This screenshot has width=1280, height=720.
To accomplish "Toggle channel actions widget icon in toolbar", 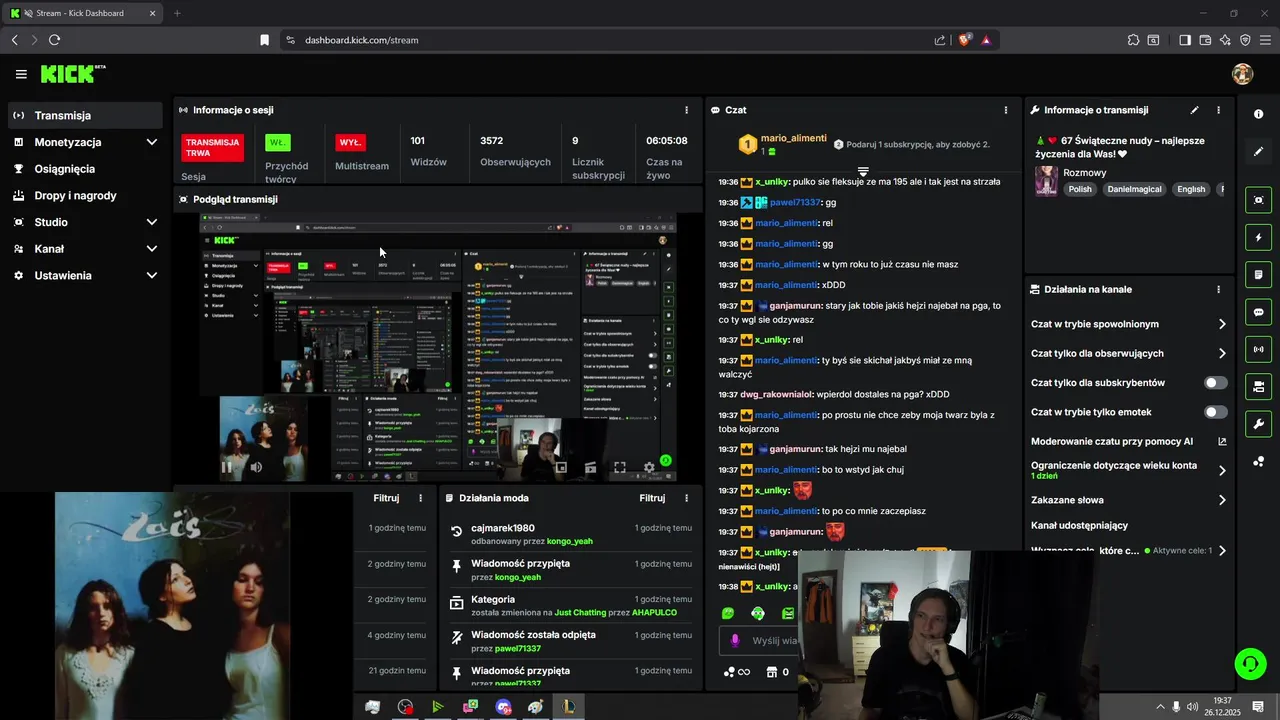I will 1259,386.
